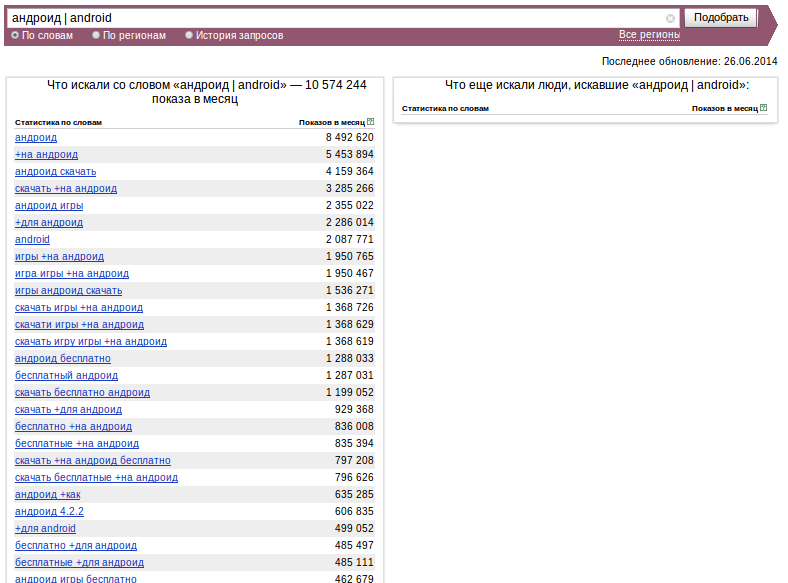This screenshot has width=788, height=583.
Task: Open the "игры андроид скачать" link
Action: pyautogui.click(x=68, y=290)
